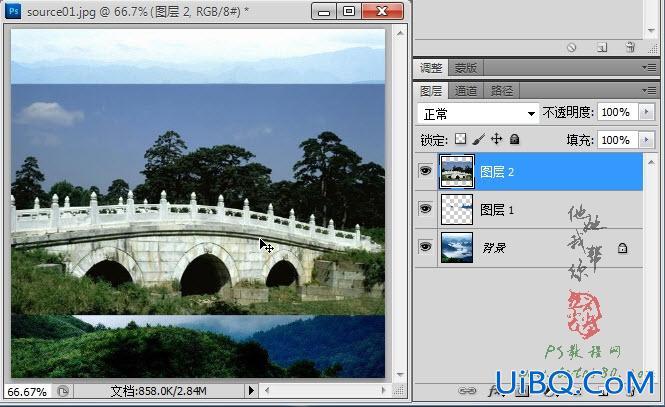Switch to the 通道 tab

click(466, 91)
